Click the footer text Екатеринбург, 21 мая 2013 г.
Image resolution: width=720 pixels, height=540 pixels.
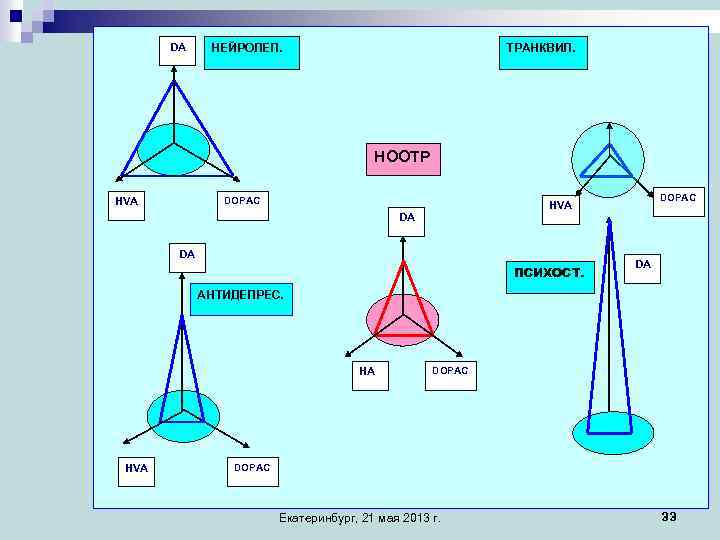(x=360, y=518)
